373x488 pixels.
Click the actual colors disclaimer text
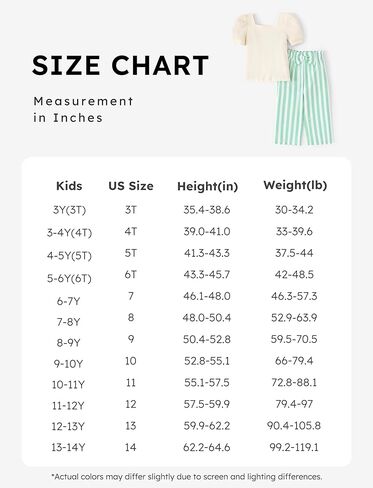[187, 477]
